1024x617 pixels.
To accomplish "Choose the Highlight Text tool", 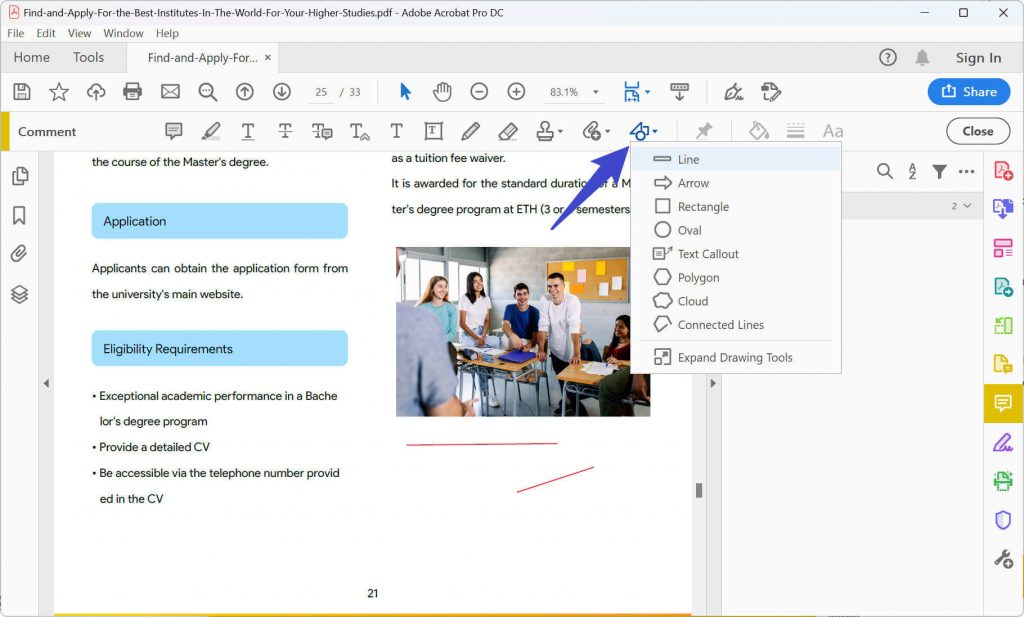I will point(210,130).
